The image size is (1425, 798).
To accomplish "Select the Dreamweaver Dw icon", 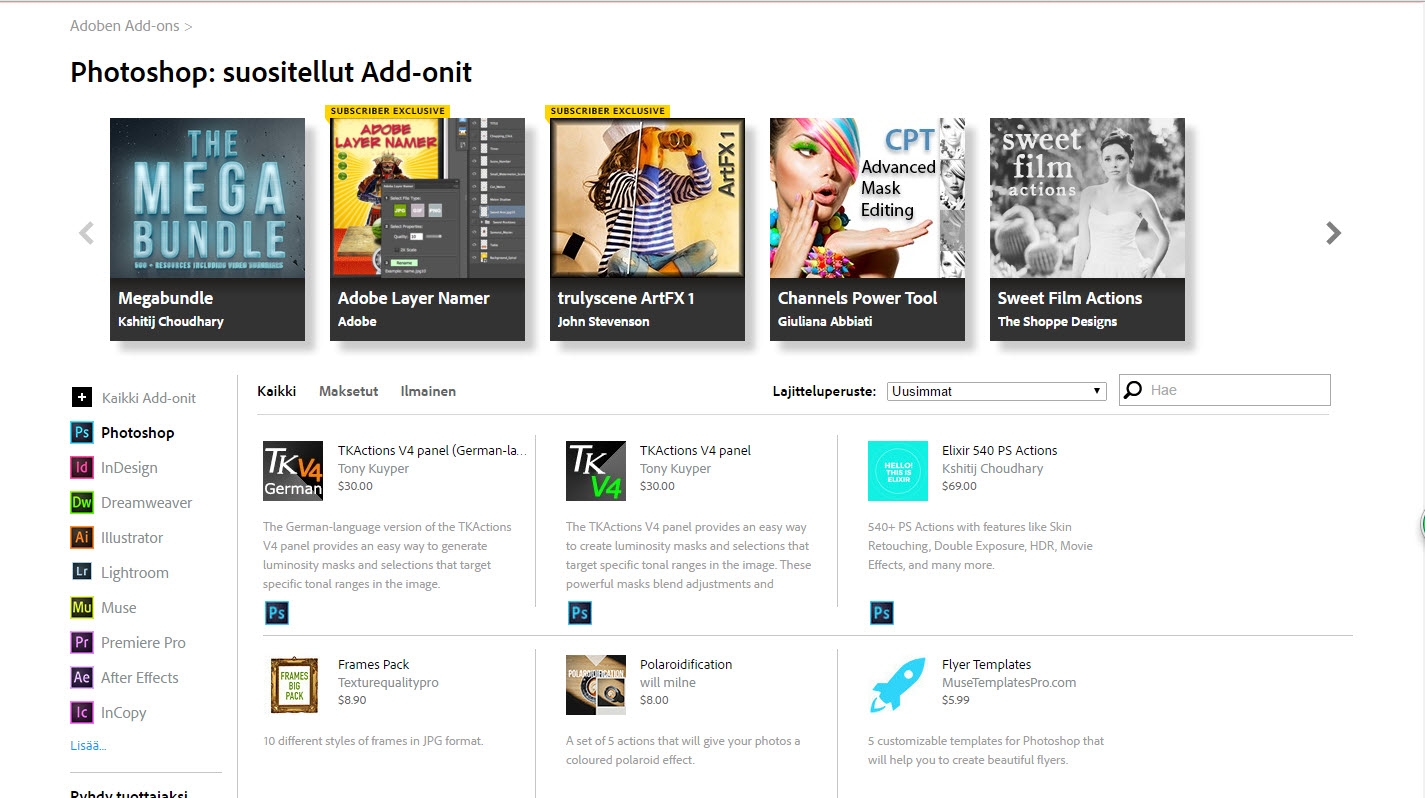I will click(81, 503).
